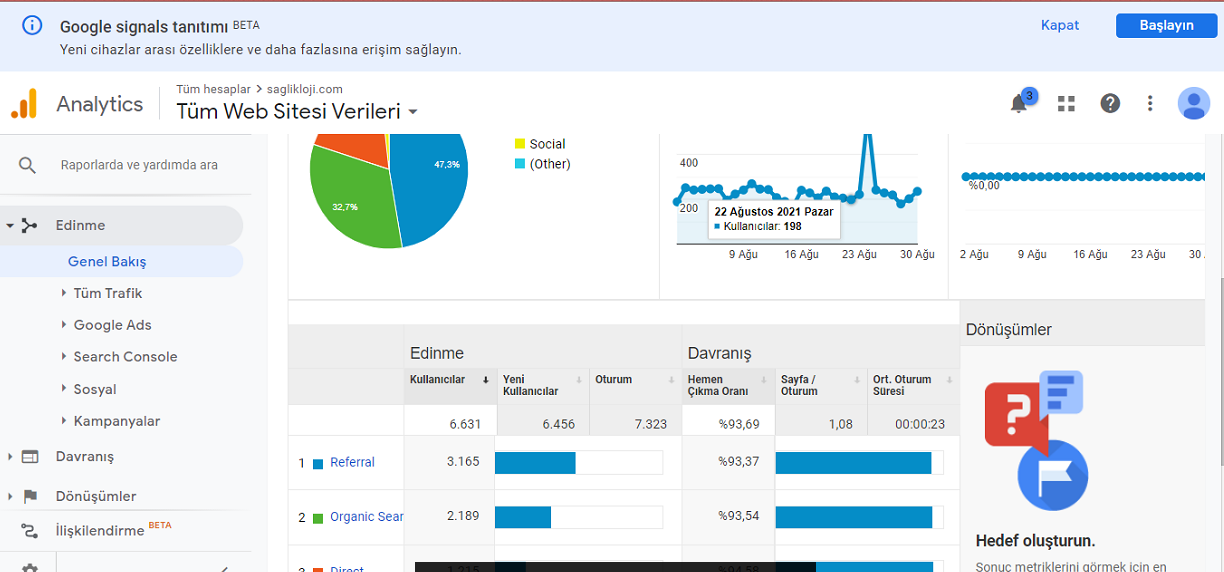Click the Kapat link in banner
Image resolution: width=1224 pixels, height=572 pixels.
pyautogui.click(x=1060, y=25)
